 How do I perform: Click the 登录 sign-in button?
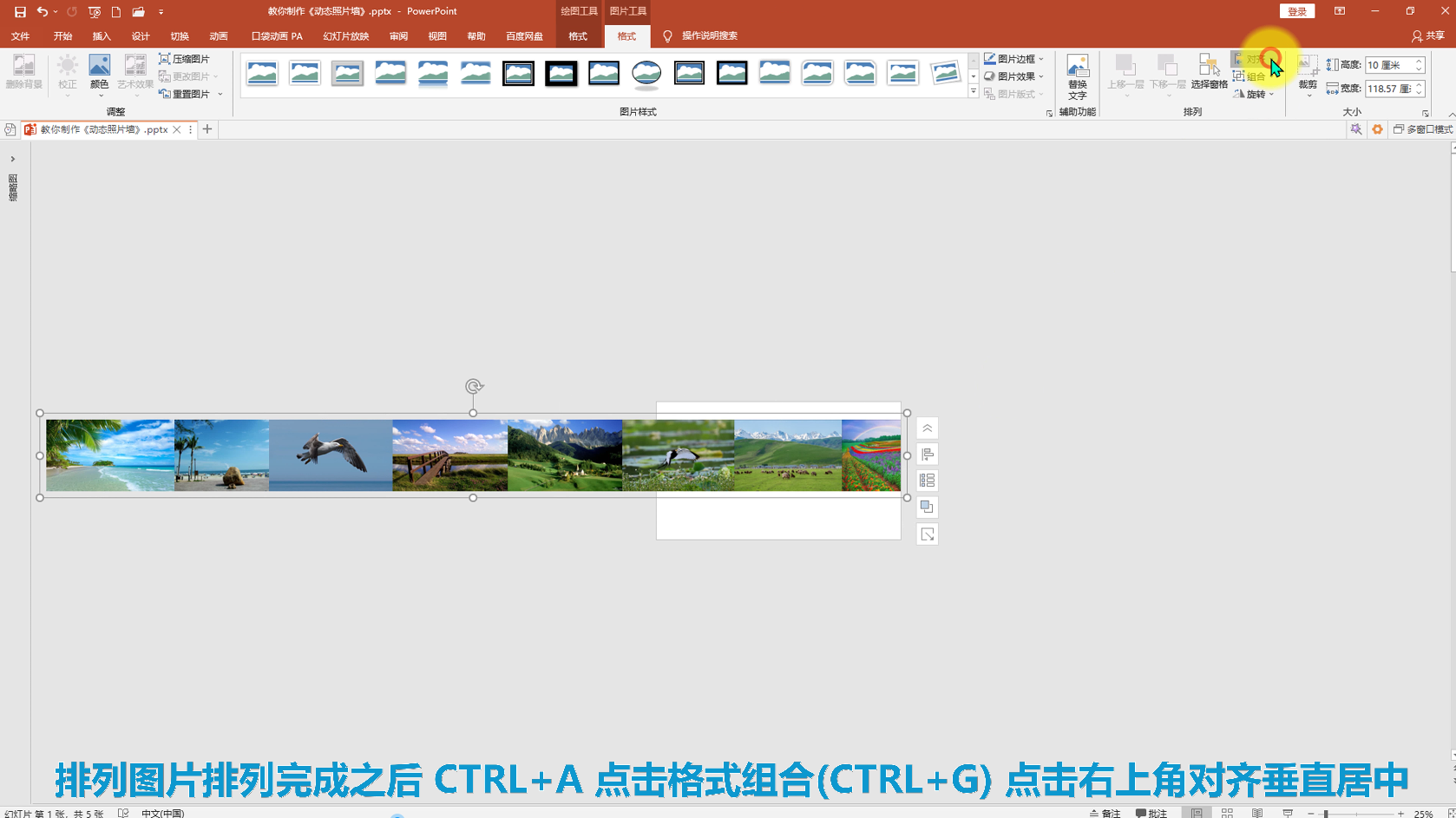(1296, 11)
